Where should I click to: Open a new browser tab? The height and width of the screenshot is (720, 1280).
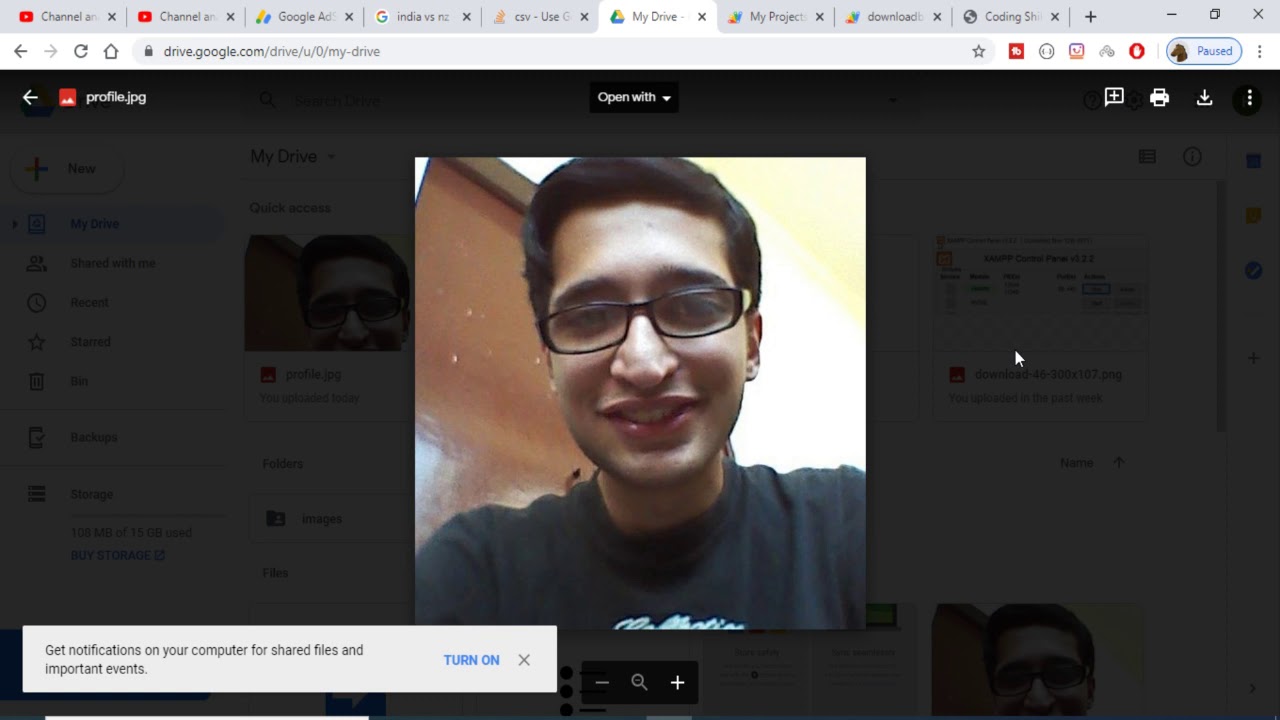1090,17
